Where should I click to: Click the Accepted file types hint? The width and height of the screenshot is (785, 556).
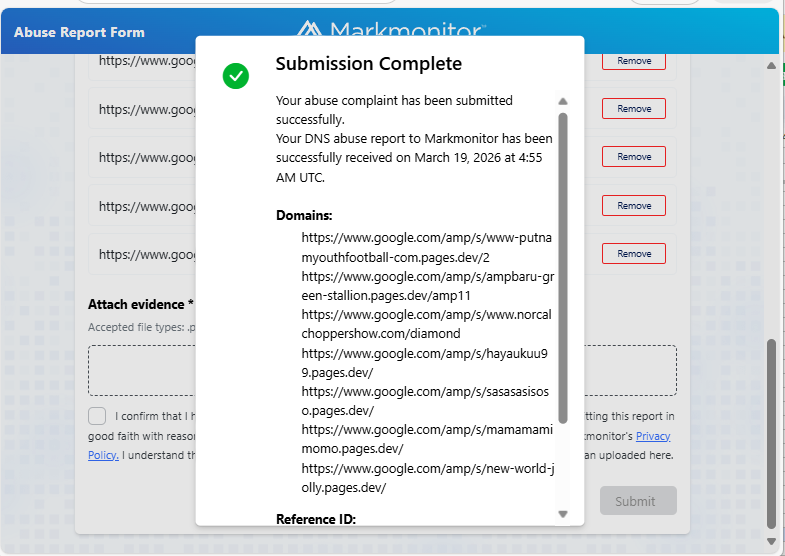coord(142,327)
